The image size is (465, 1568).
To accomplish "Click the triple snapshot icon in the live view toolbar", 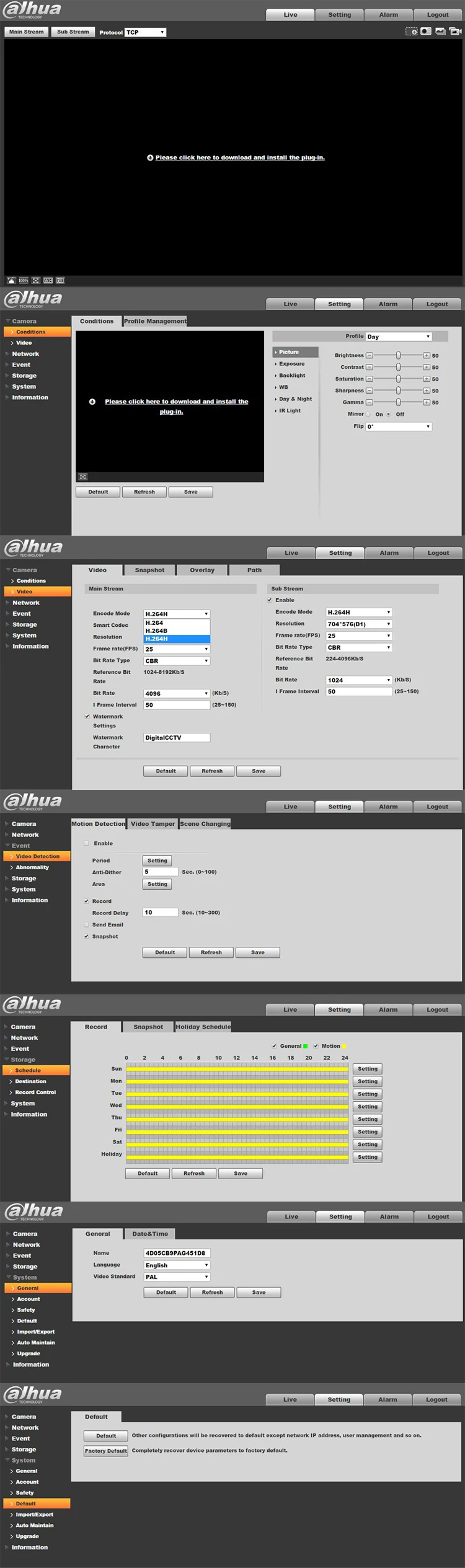I will pyautogui.click(x=440, y=32).
